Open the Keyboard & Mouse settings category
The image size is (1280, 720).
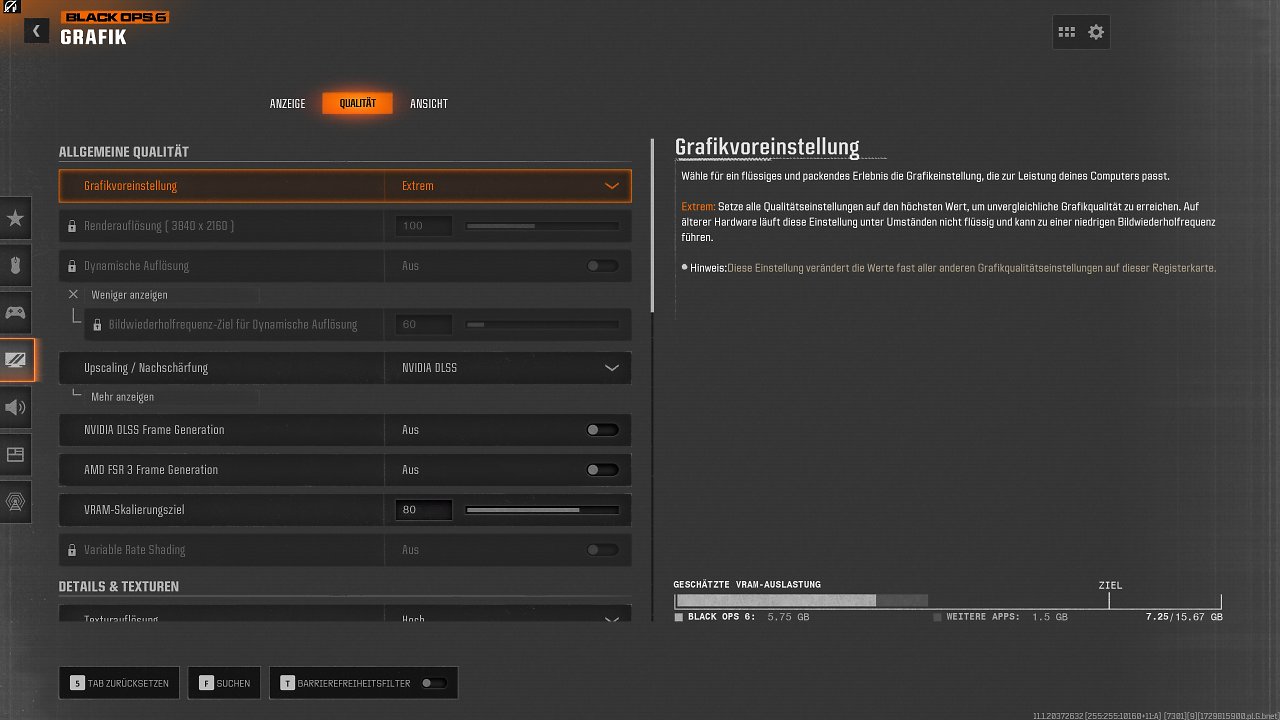click(x=16, y=265)
